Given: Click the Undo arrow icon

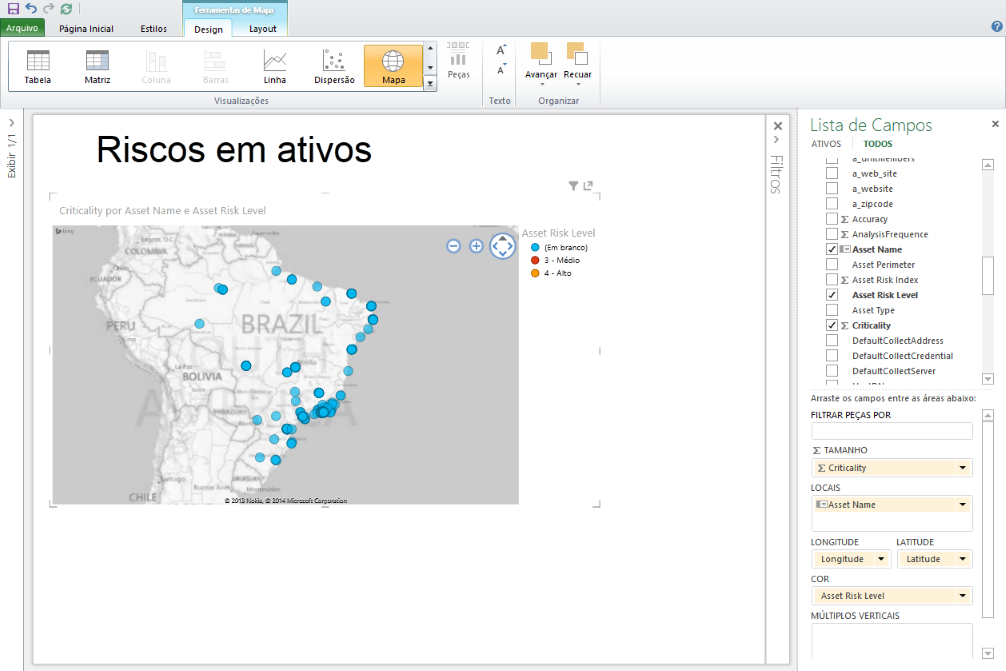Looking at the screenshot, I should [x=31, y=8].
